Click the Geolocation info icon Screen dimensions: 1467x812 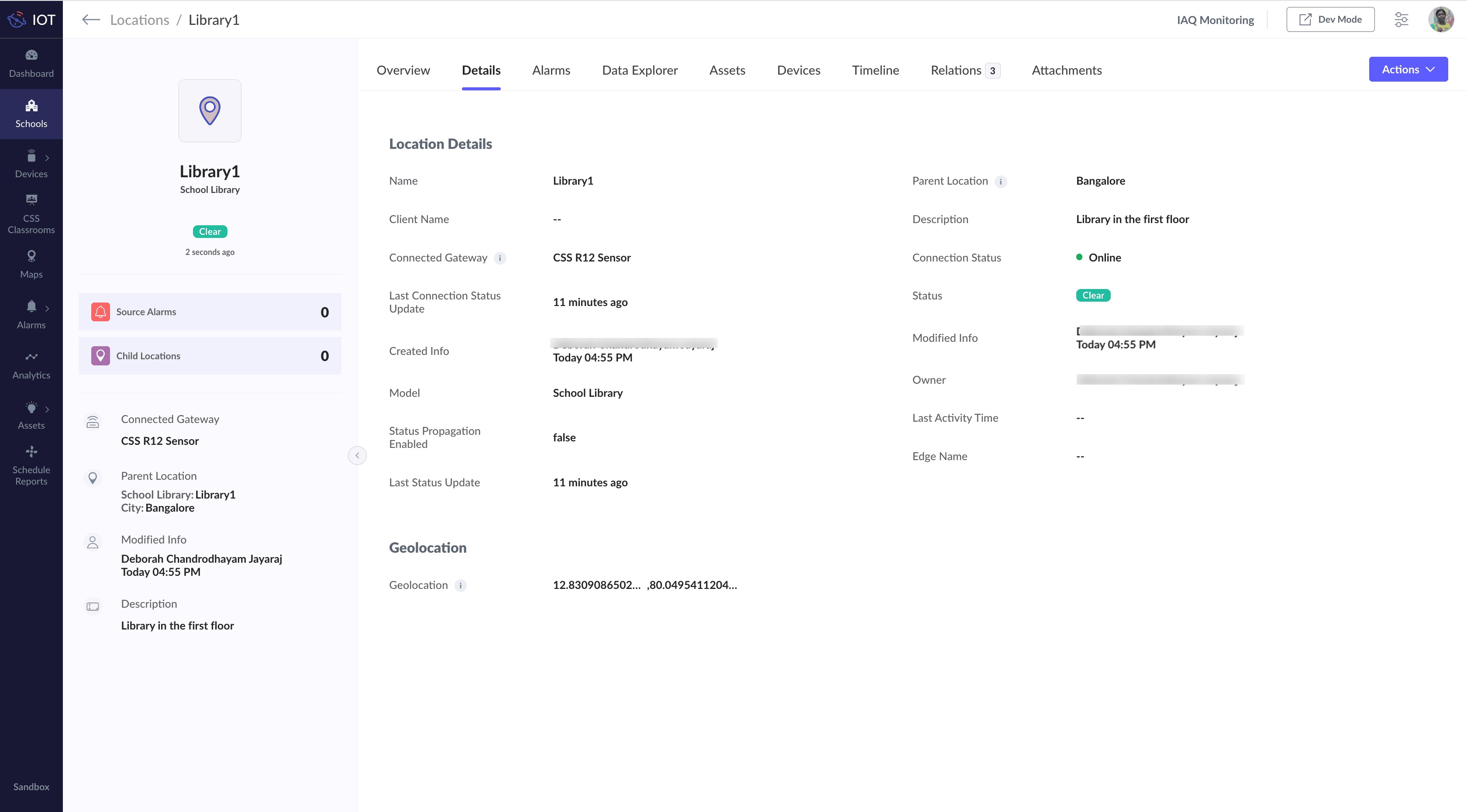[460, 585]
